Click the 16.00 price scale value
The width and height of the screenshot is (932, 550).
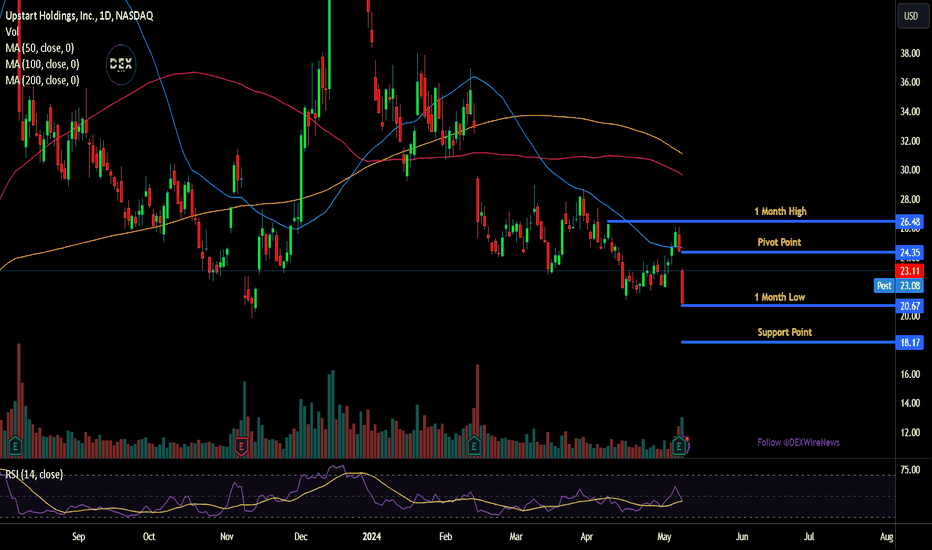click(910, 374)
